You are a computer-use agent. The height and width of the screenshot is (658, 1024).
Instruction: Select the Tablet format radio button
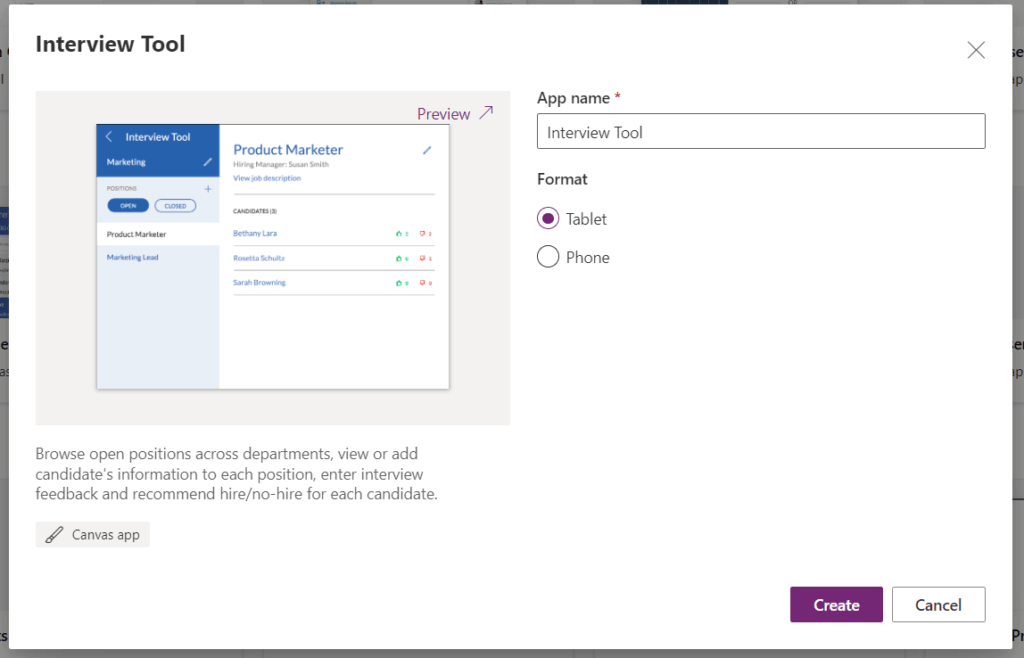(x=548, y=219)
